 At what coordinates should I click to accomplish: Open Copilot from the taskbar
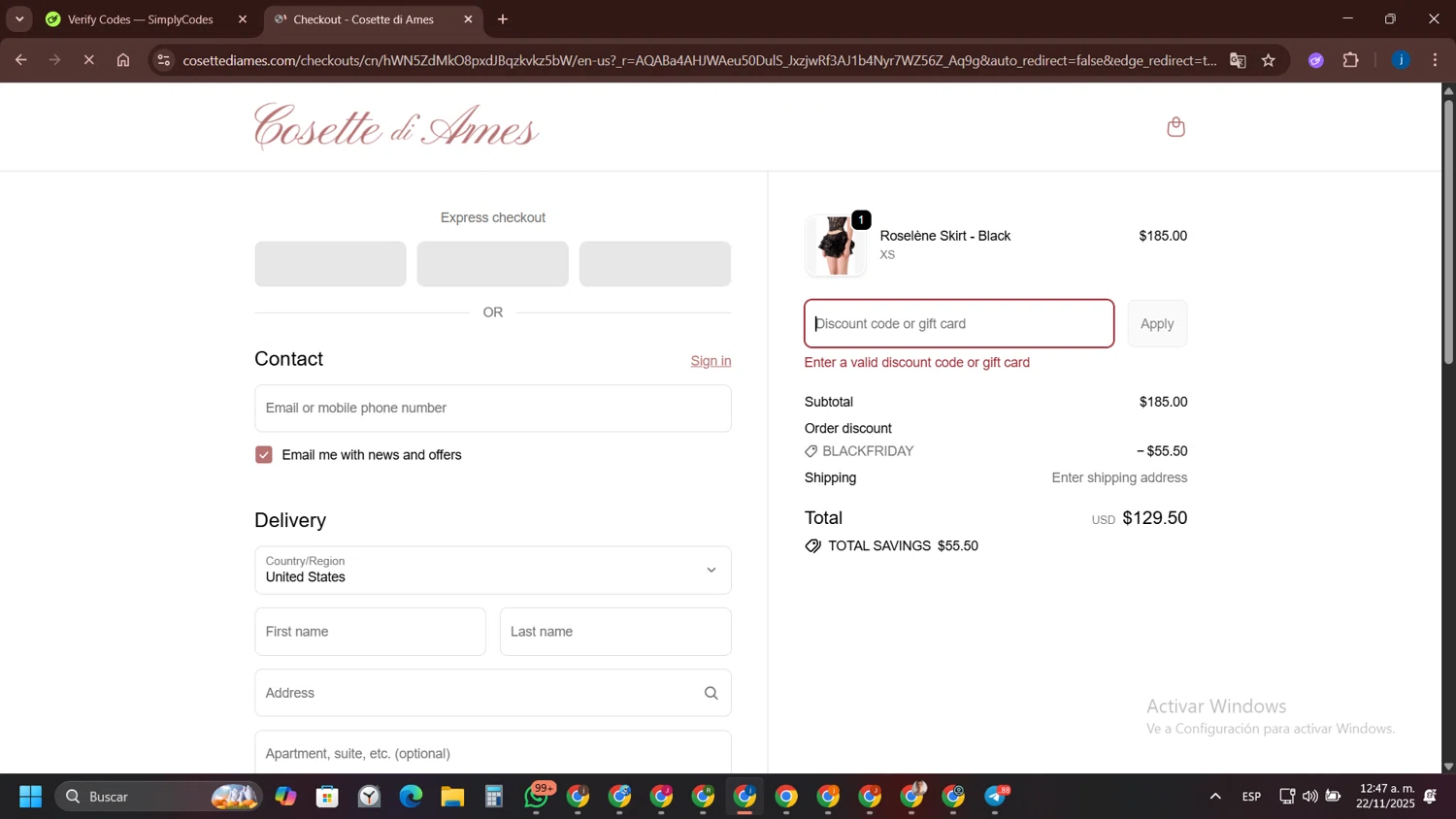[285, 797]
